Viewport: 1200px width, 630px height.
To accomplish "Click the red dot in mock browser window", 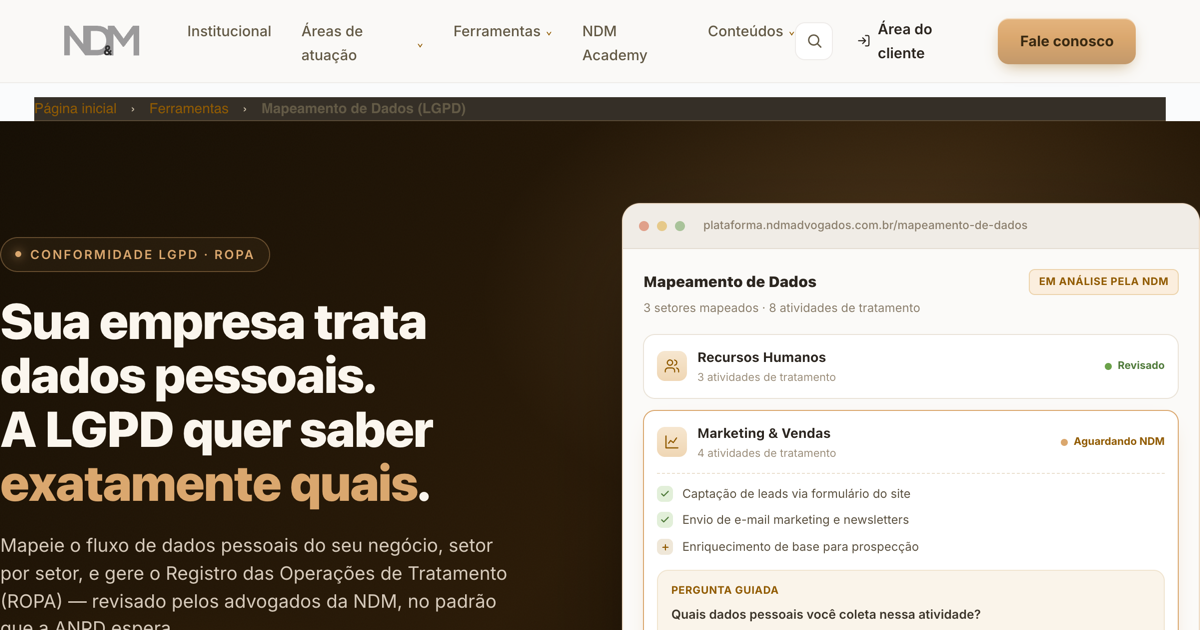I will tap(644, 226).
